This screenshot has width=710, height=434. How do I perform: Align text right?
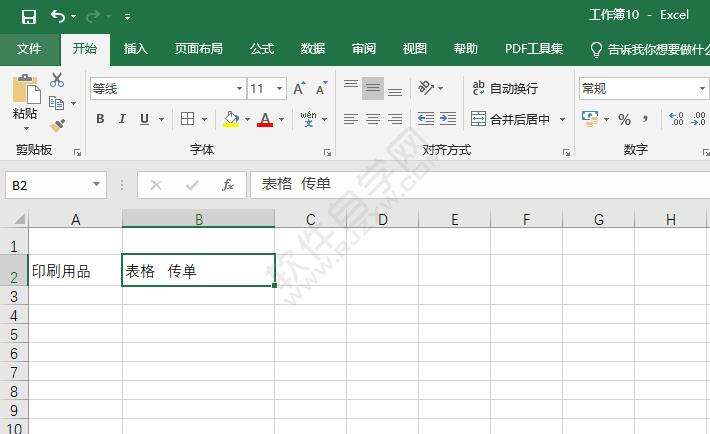(395, 119)
